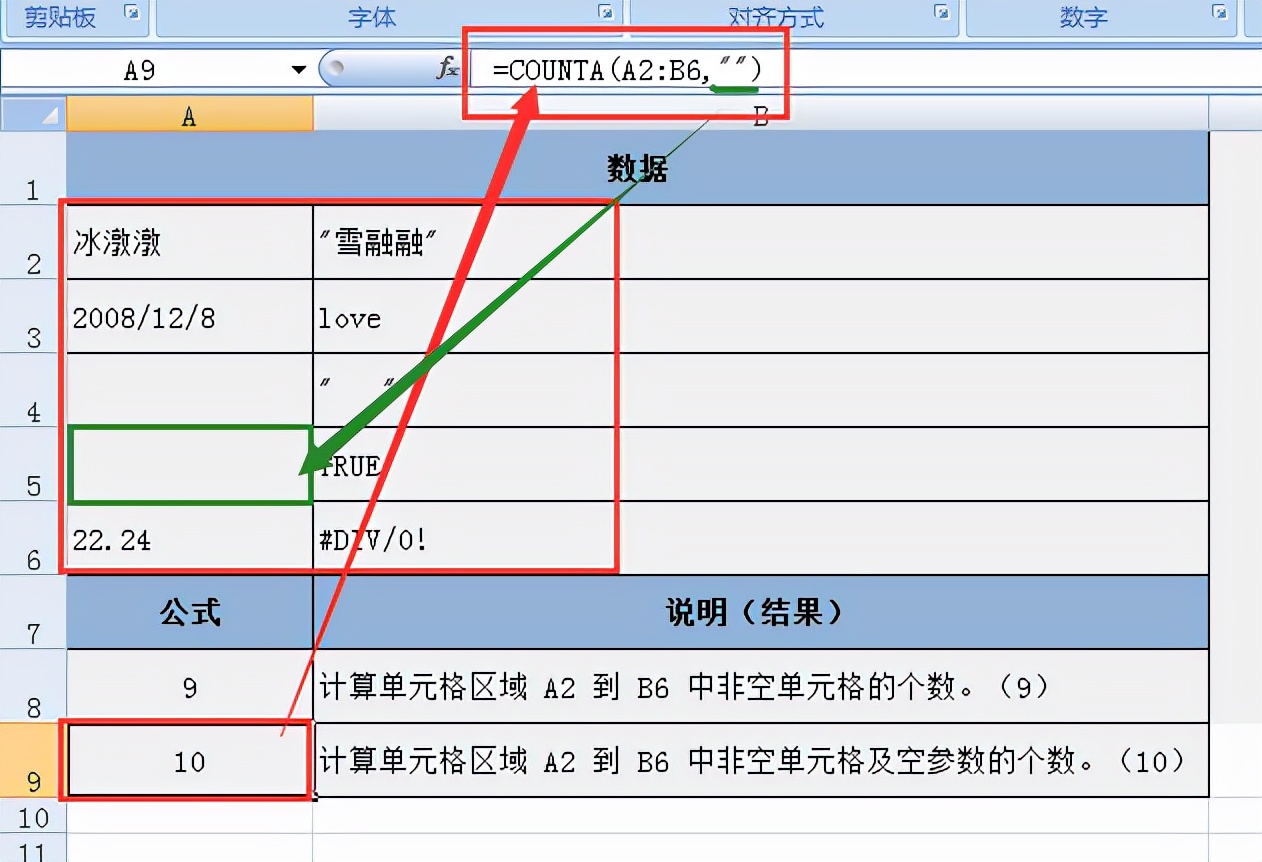Click the merged header cell 数据

click(x=638, y=168)
